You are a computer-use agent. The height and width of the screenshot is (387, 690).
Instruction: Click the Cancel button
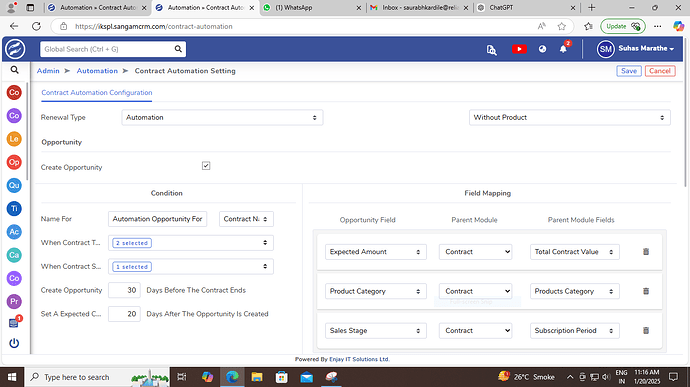point(660,71)
